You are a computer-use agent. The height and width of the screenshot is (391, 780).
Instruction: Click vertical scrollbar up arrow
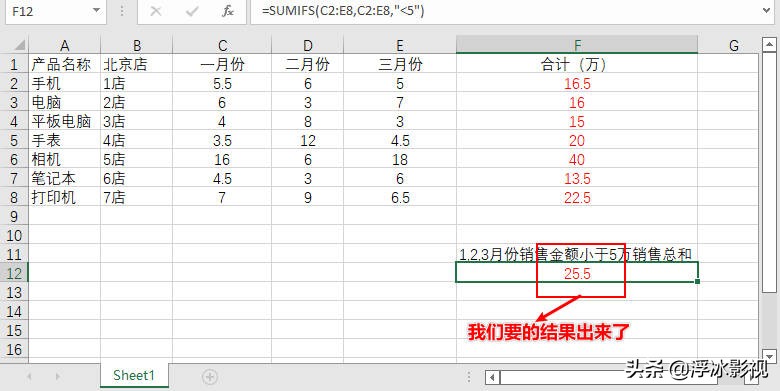pos(769,44)
